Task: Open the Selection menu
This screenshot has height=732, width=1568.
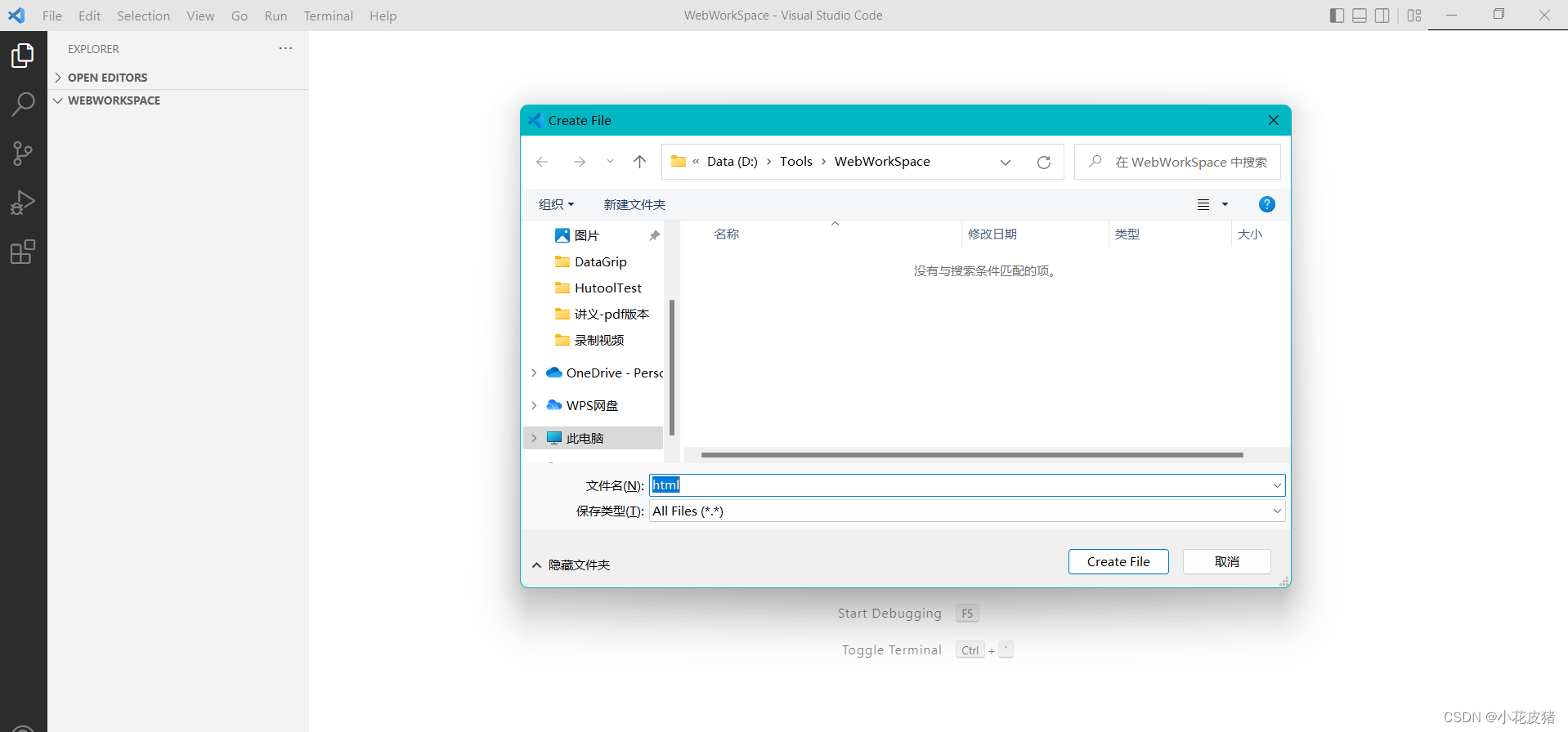Action: click(143, 16)
